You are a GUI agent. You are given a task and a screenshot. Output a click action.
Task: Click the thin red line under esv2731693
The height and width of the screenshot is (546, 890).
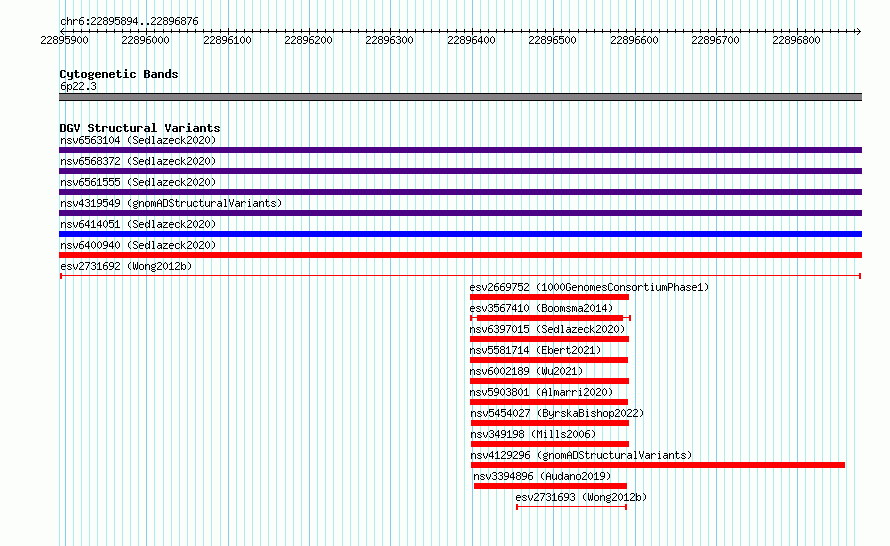(572, 507)
